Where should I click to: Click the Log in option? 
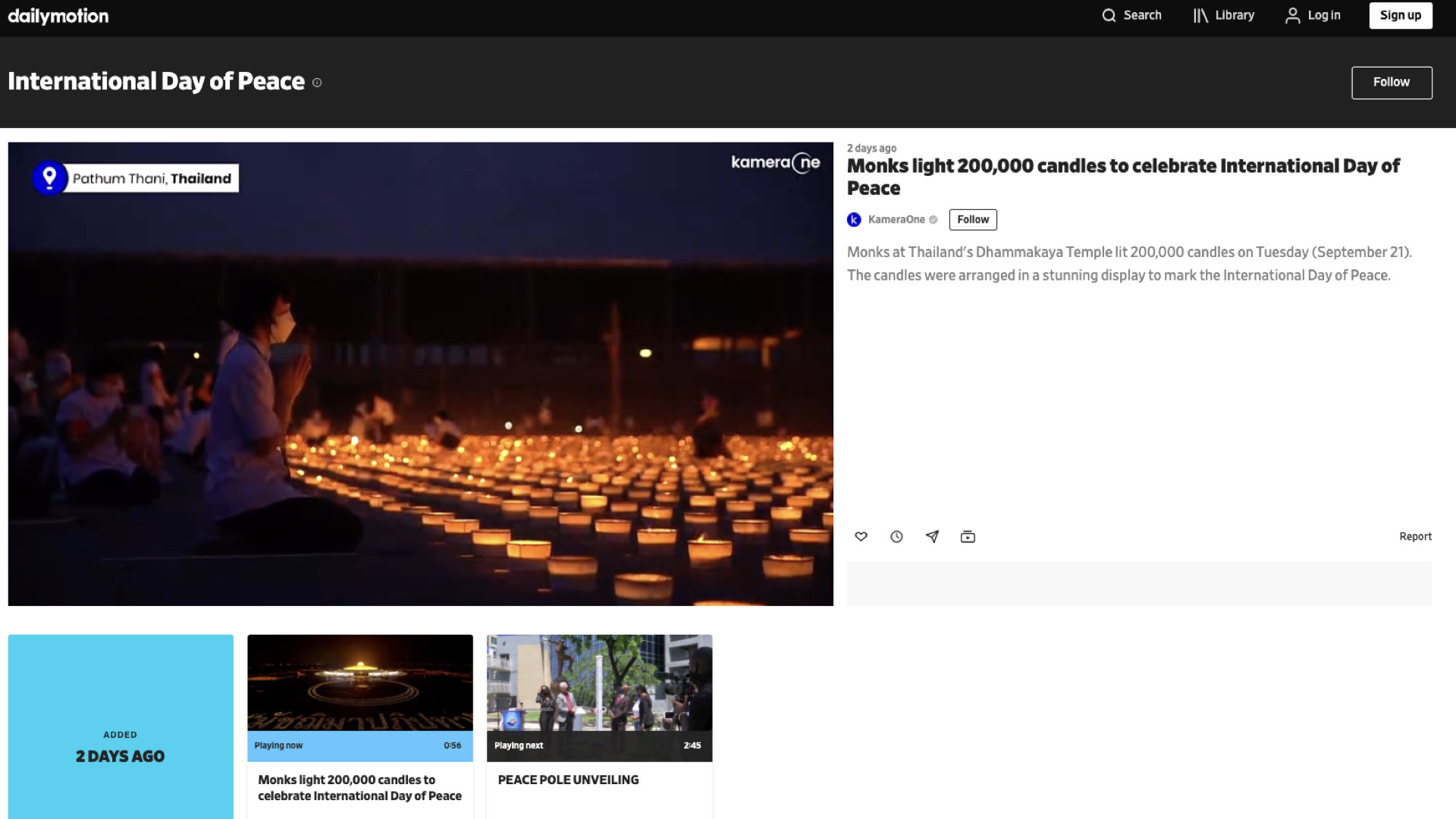1313,15
